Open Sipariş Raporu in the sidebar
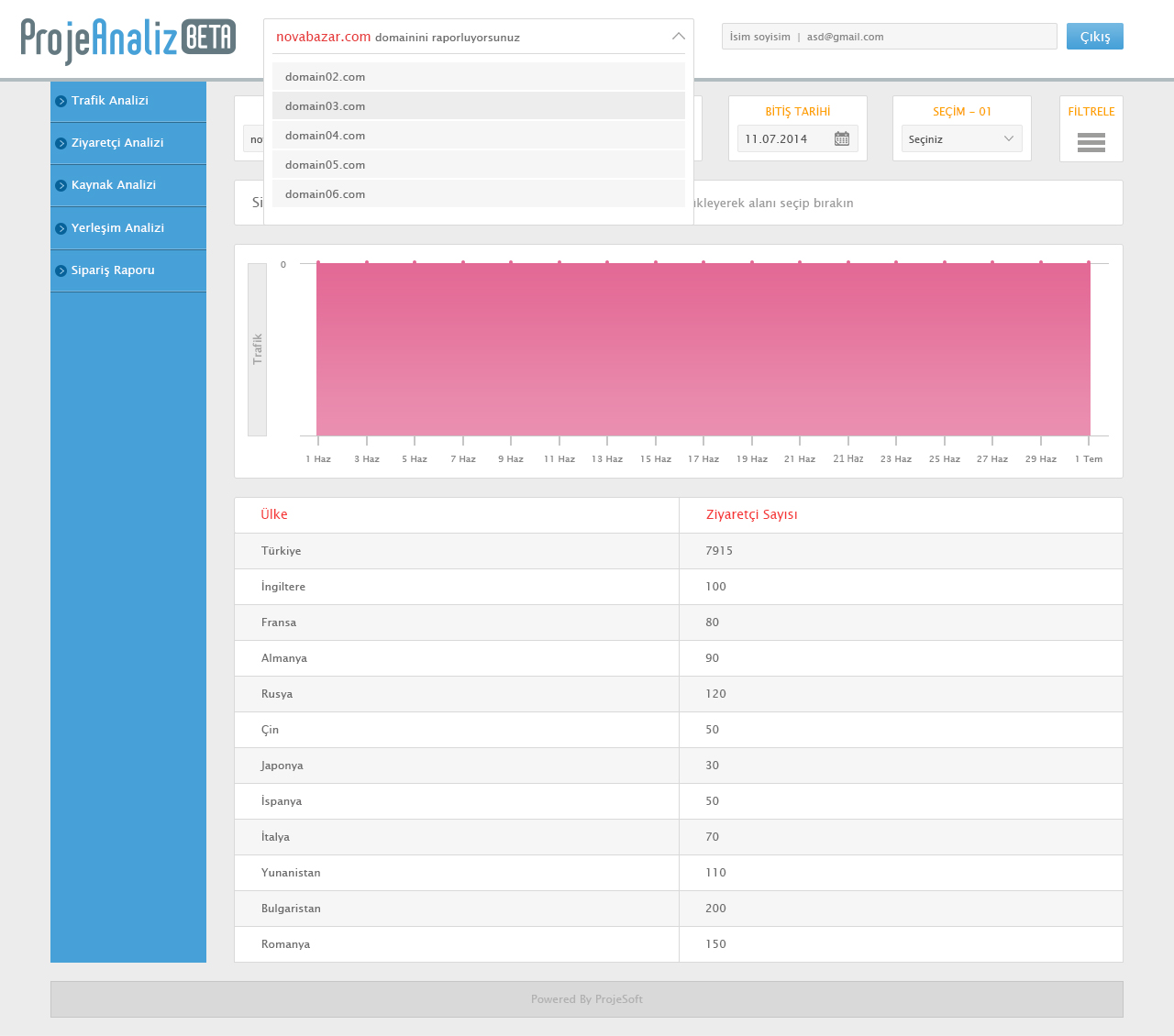 (x=113, y=270)
